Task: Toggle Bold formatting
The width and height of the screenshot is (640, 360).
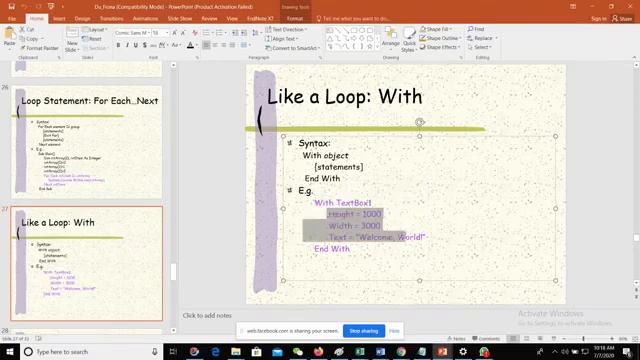Action: click(118, 45)
